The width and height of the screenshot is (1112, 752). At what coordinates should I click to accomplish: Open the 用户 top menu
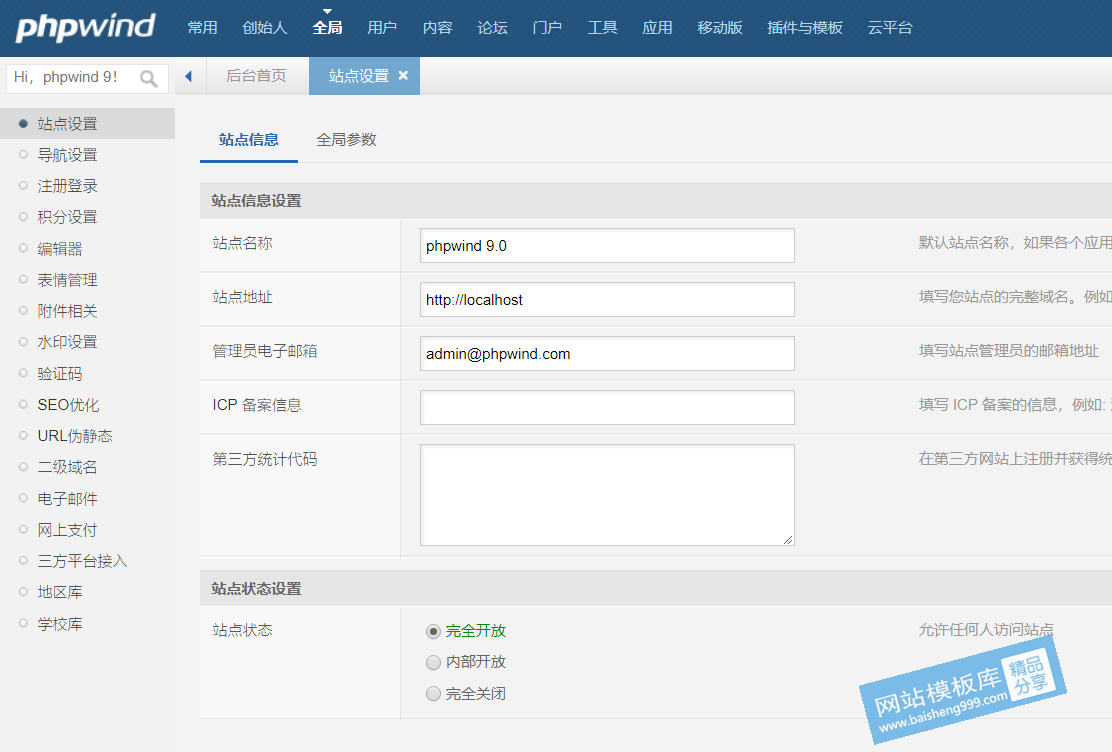tap(382, 28)
